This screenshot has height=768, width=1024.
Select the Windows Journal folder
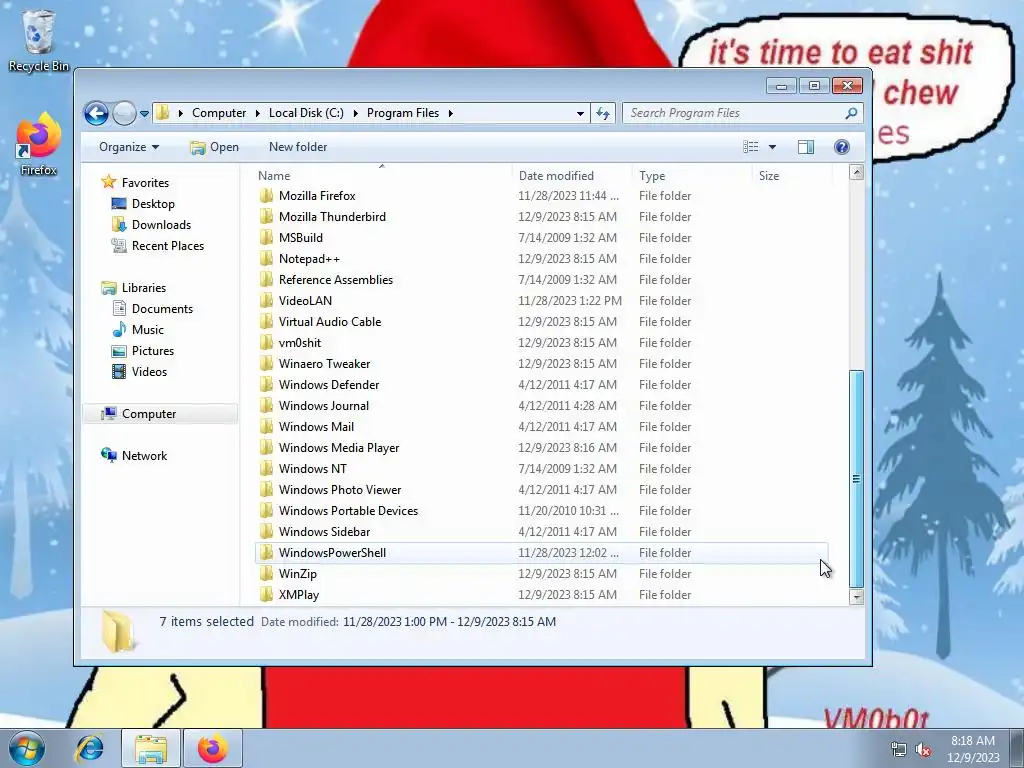coord(323,406)
